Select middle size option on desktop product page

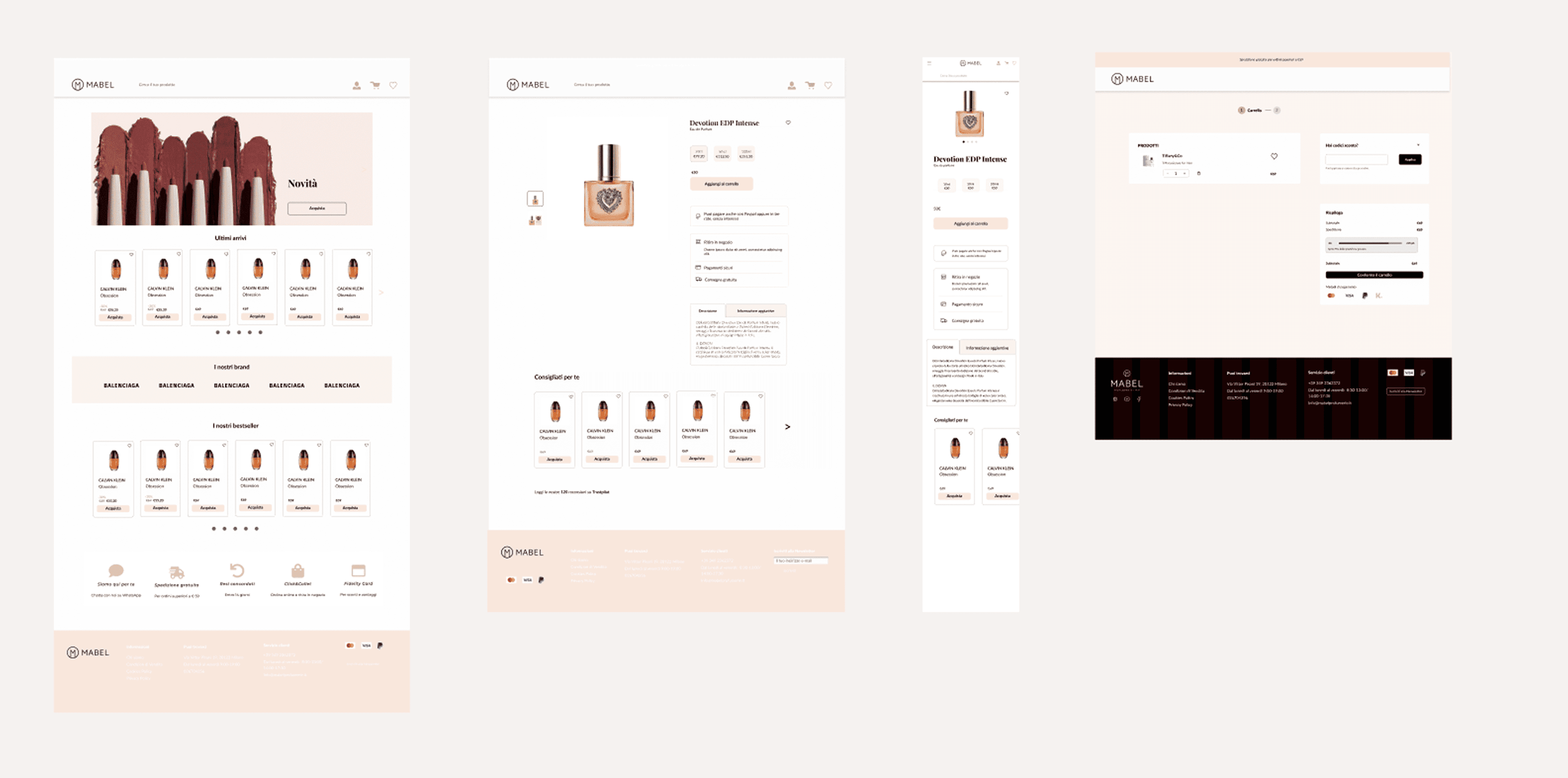click(722, 153)
